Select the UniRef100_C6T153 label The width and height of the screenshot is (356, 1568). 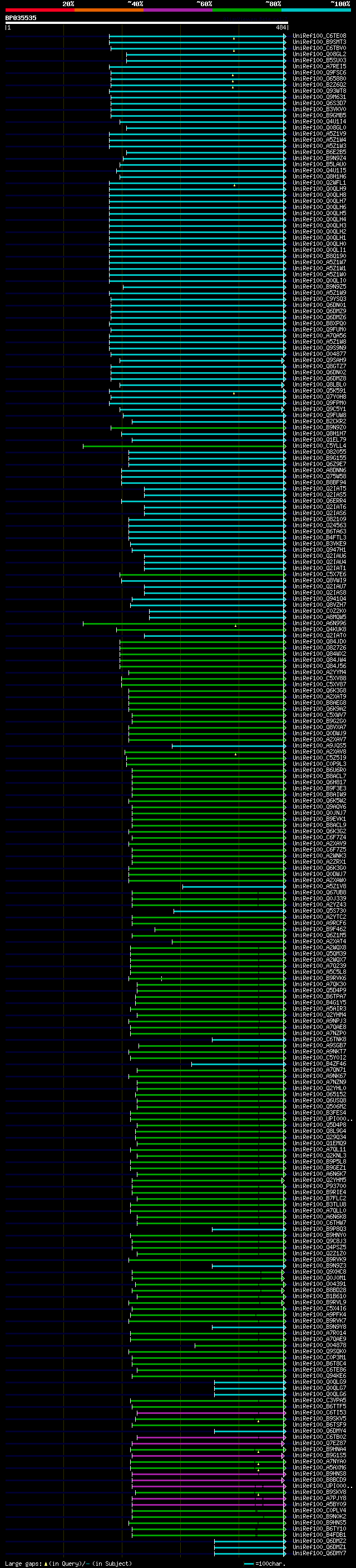point(319,1412)
